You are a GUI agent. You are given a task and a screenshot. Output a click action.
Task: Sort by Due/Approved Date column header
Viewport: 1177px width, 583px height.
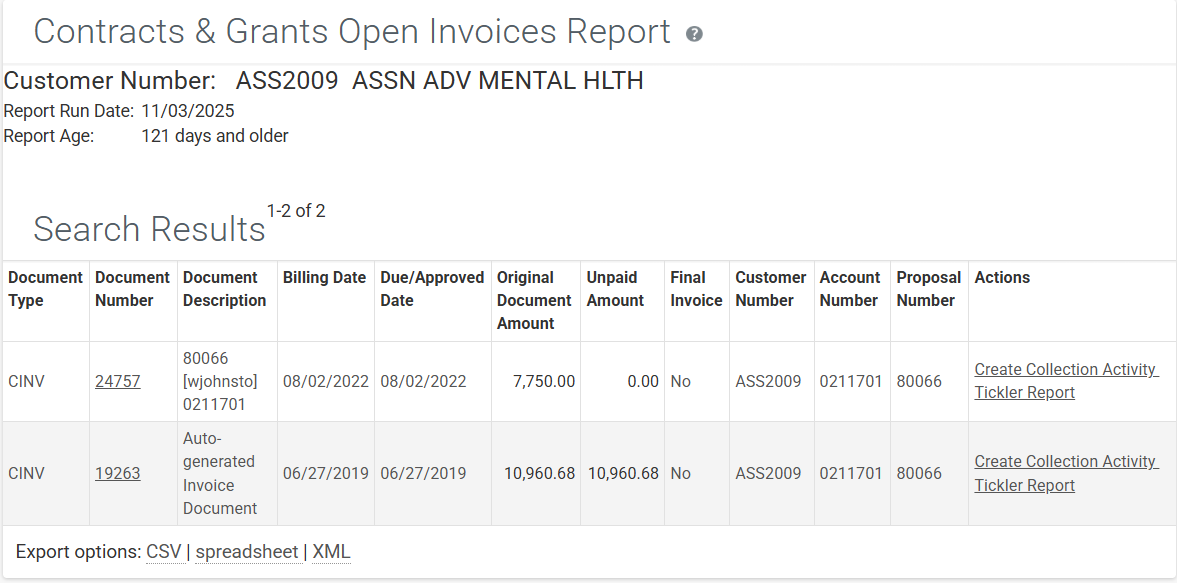click(432, 289)
